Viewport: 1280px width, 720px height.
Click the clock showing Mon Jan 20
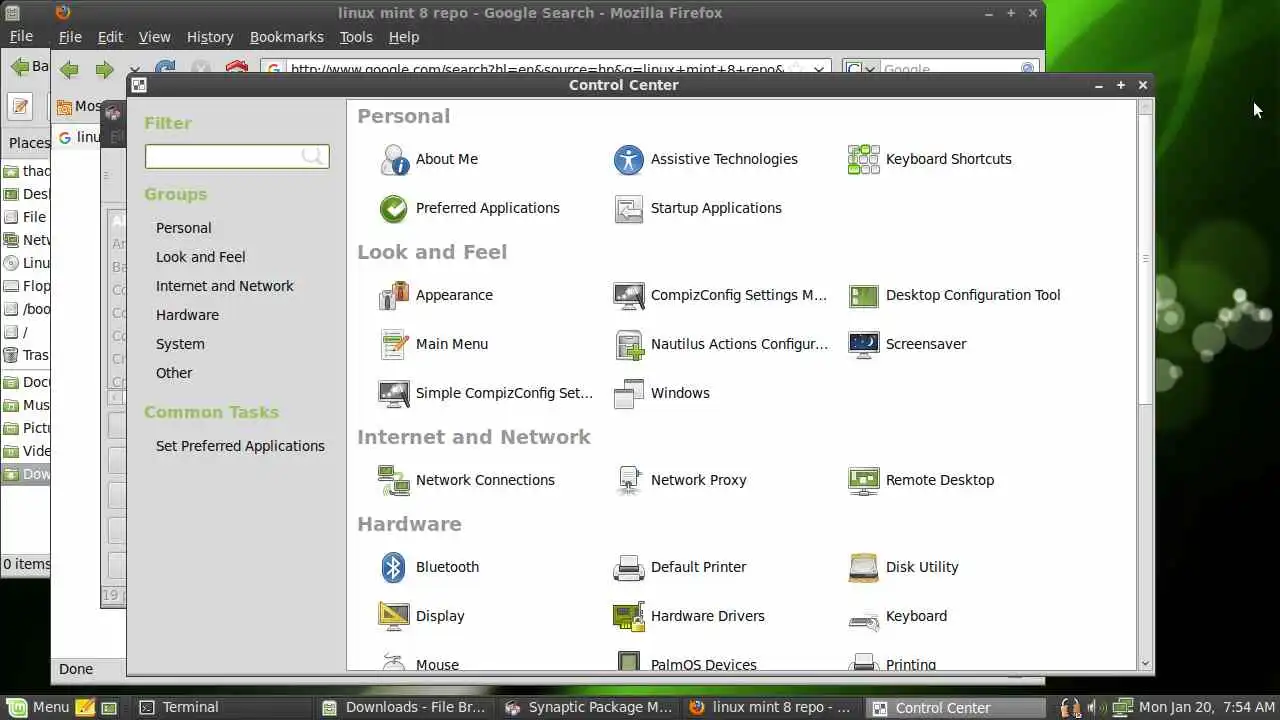point(1207,707)
